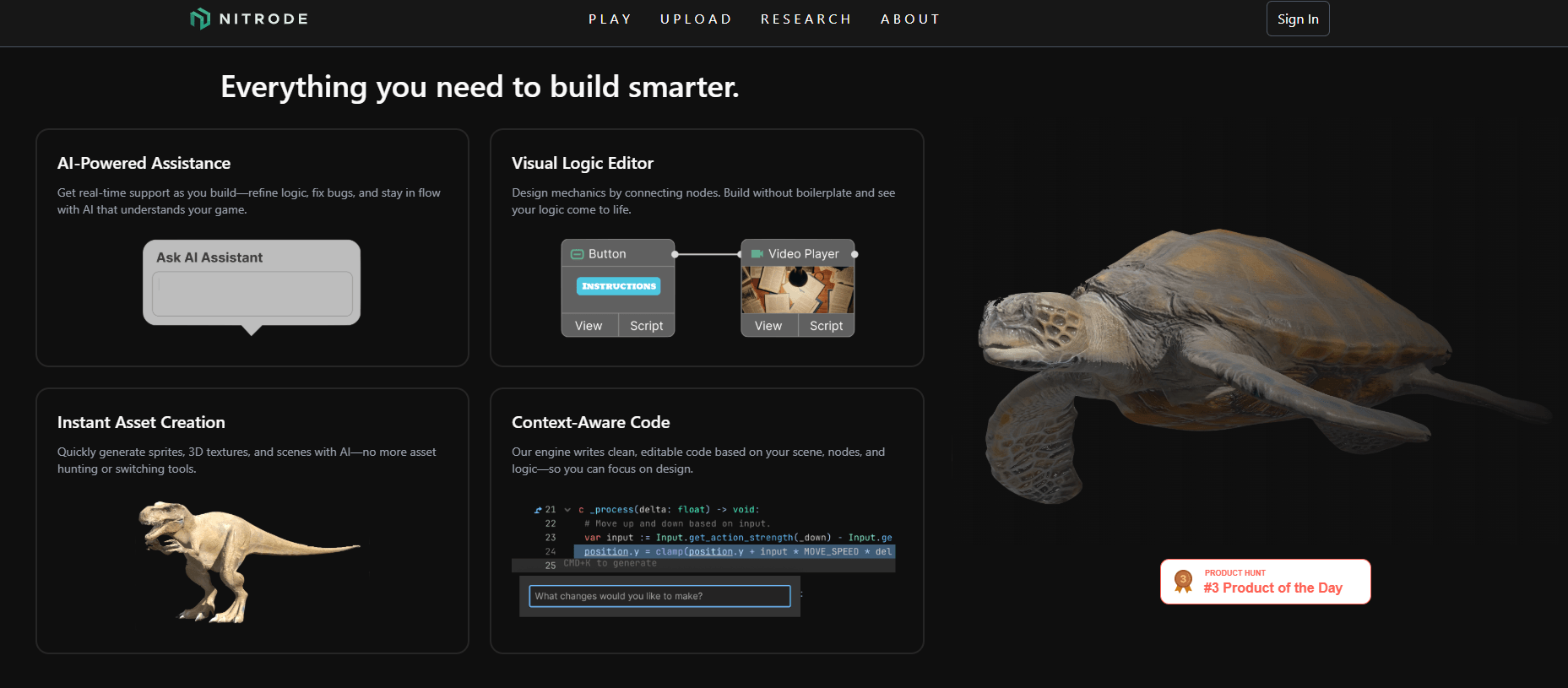Click the Button node type icon
This screenshot has height=688, width=1568.
pyautogui.click(x=578, y=254)
